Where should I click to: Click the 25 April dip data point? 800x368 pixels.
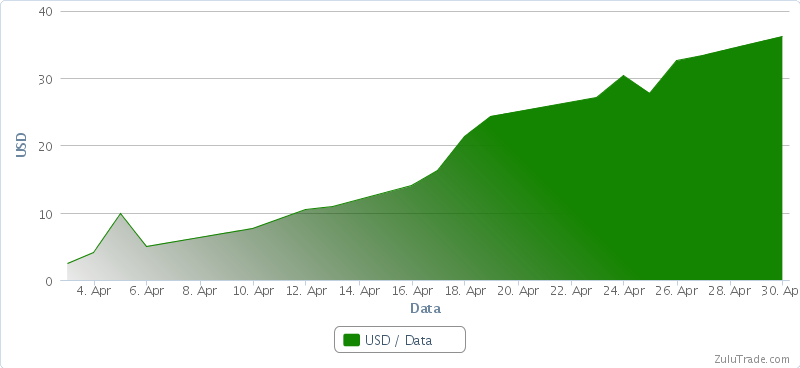point(649,92)
